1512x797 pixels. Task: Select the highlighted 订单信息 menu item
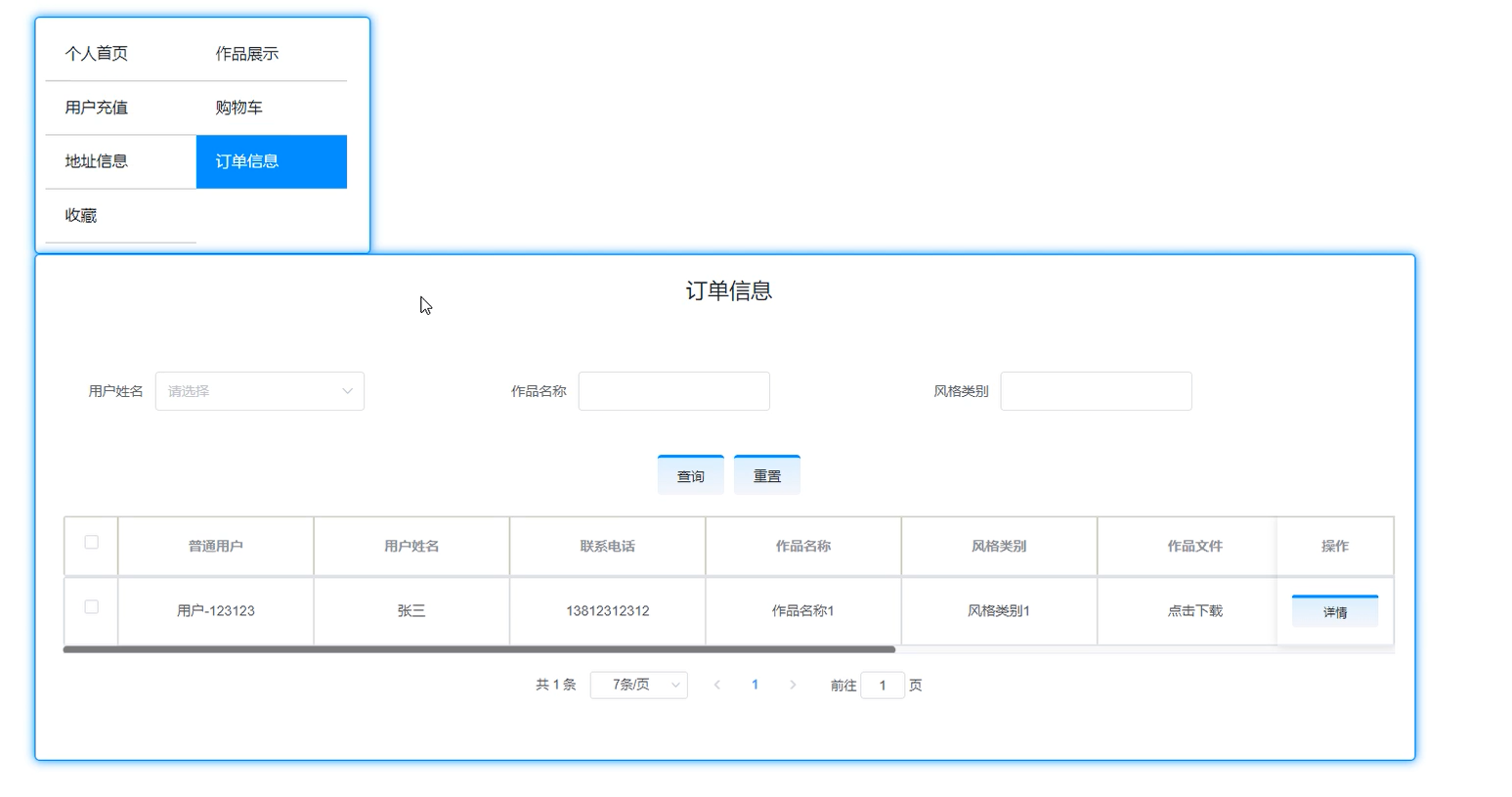271,161
